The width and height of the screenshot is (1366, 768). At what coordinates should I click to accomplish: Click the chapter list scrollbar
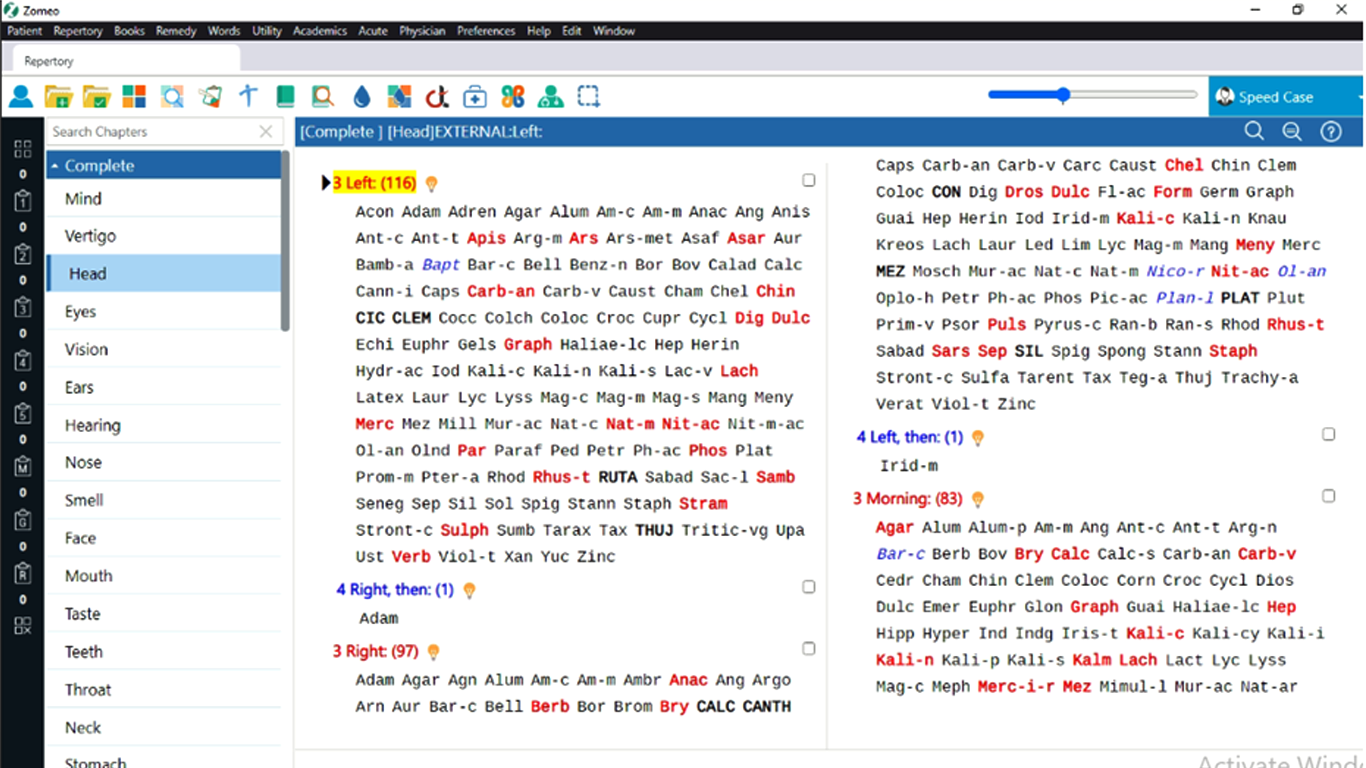285,241
